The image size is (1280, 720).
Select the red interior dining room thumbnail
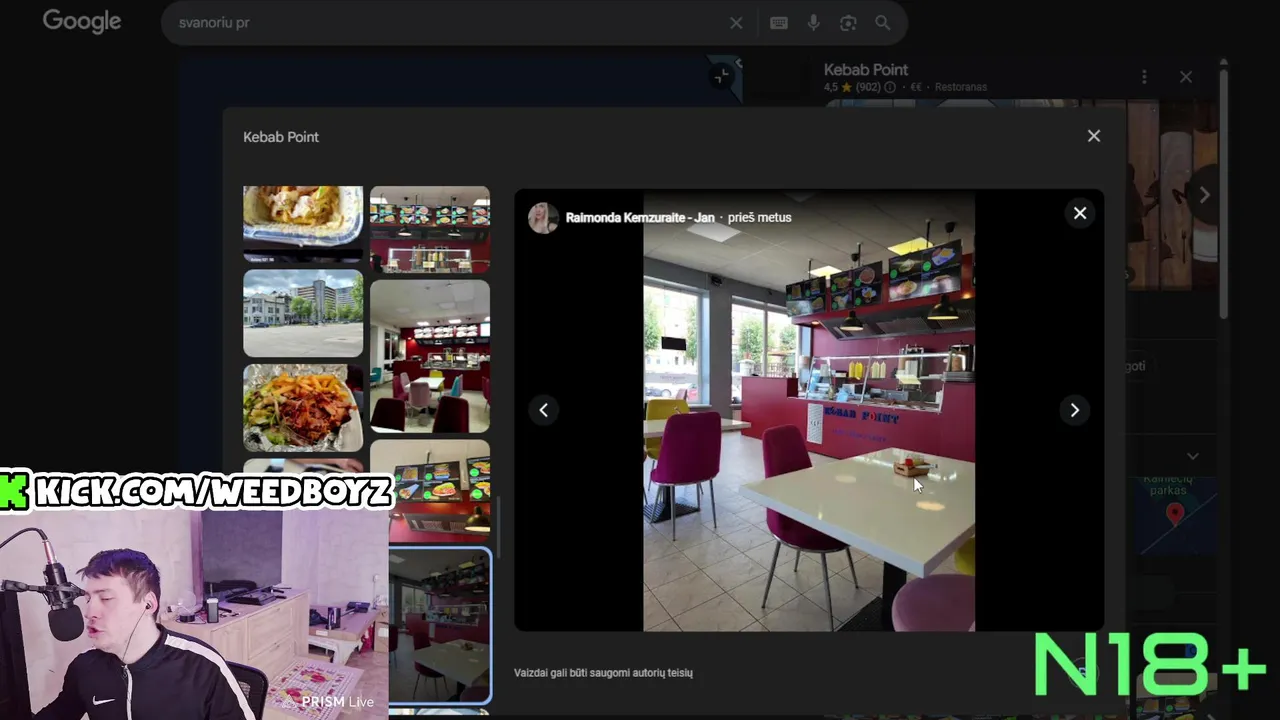pos(430,356)
